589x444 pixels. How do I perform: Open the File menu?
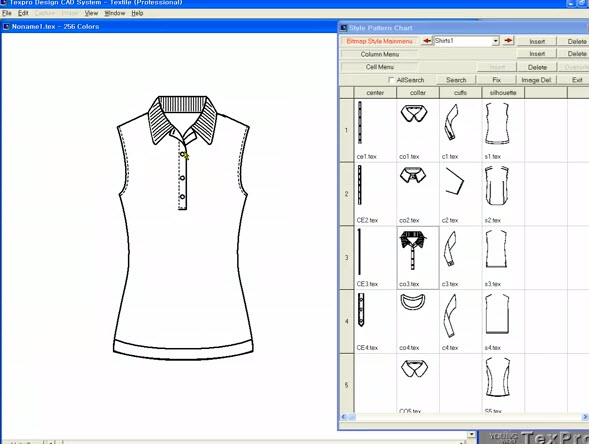click(6, 13)
